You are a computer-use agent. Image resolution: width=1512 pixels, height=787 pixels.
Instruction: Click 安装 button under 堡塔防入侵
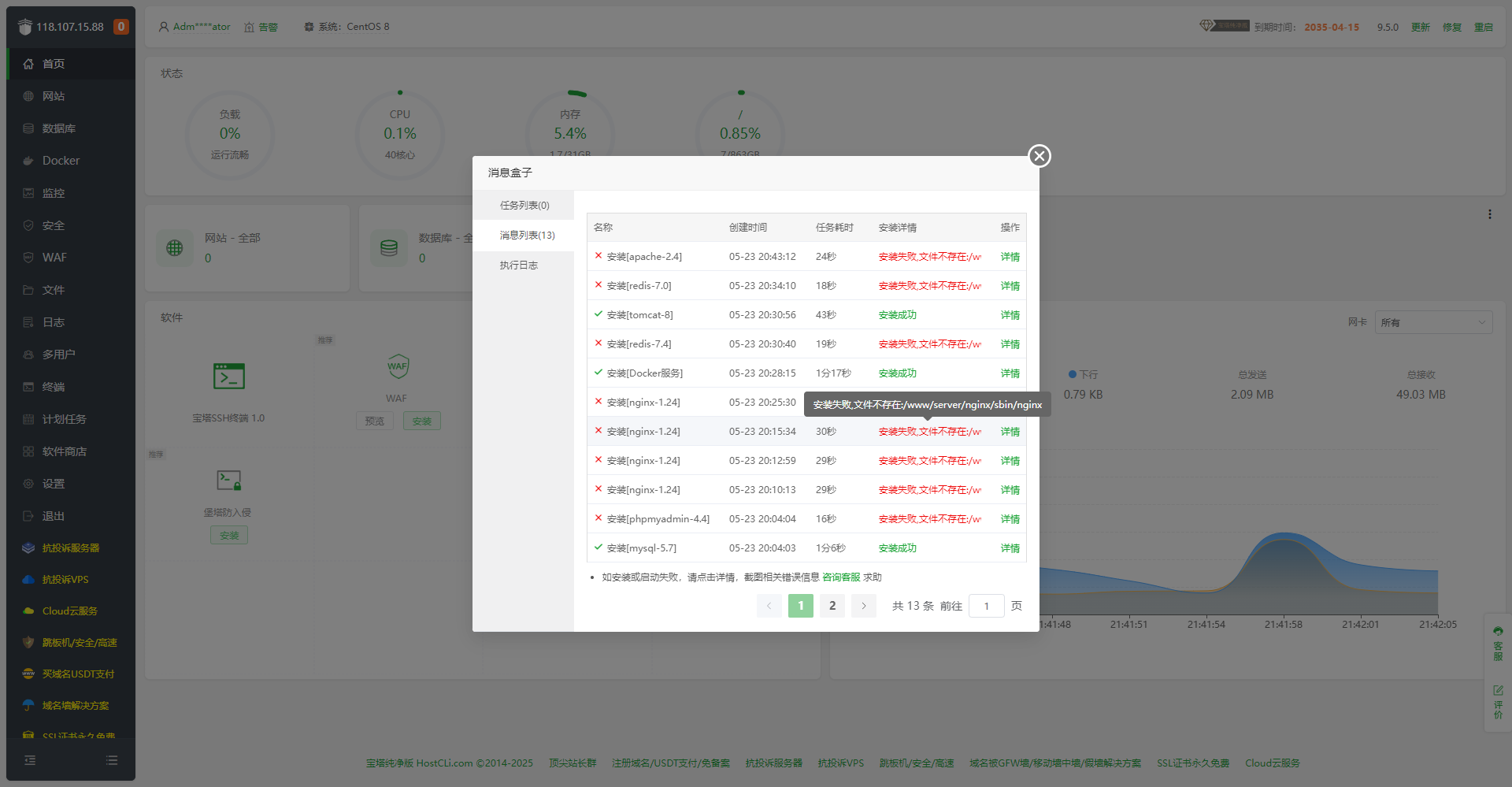[229, 536]
